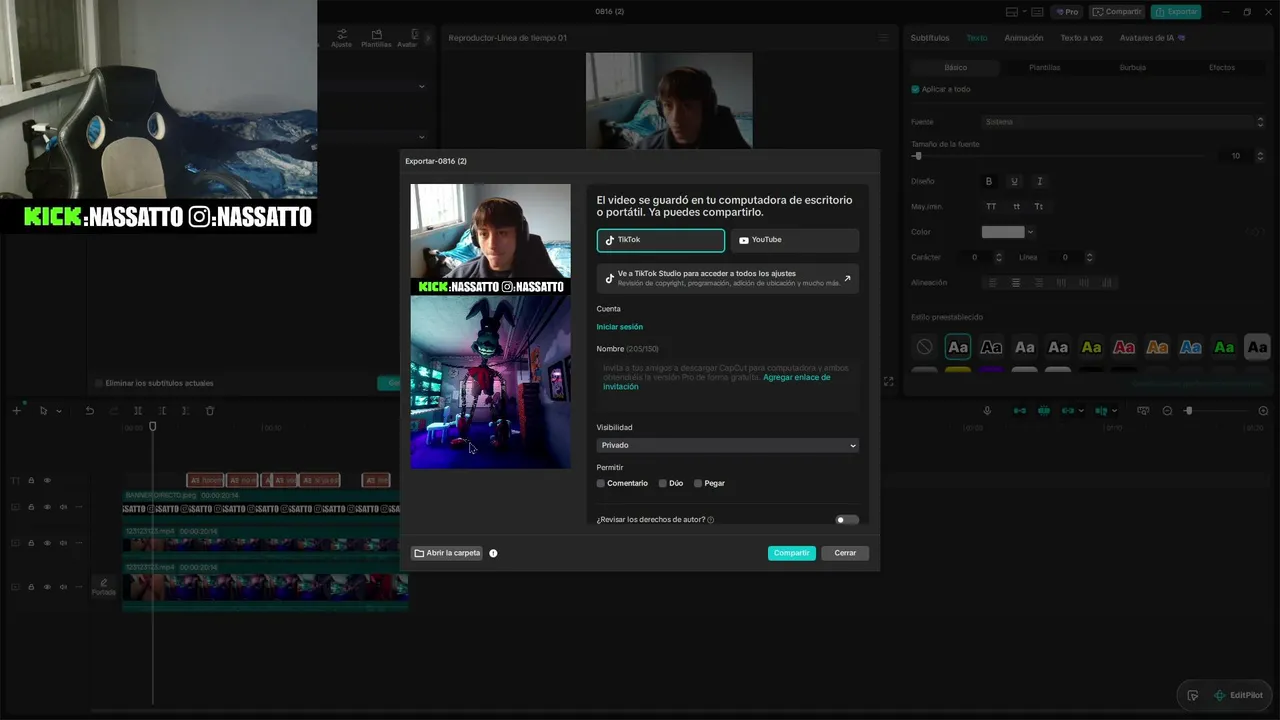Open the Texto a voz tab
1280x720 pixels.
click(x=1082, y=38)
